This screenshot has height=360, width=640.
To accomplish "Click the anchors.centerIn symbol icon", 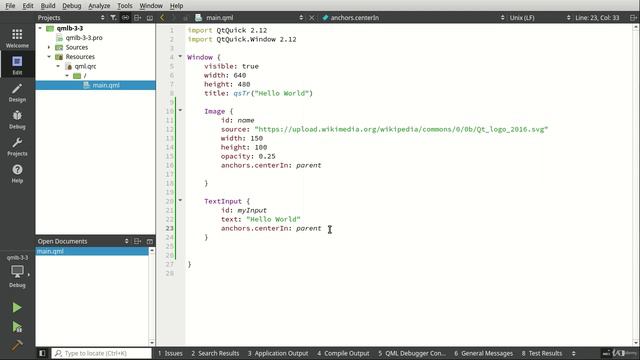I will [325, 18].
